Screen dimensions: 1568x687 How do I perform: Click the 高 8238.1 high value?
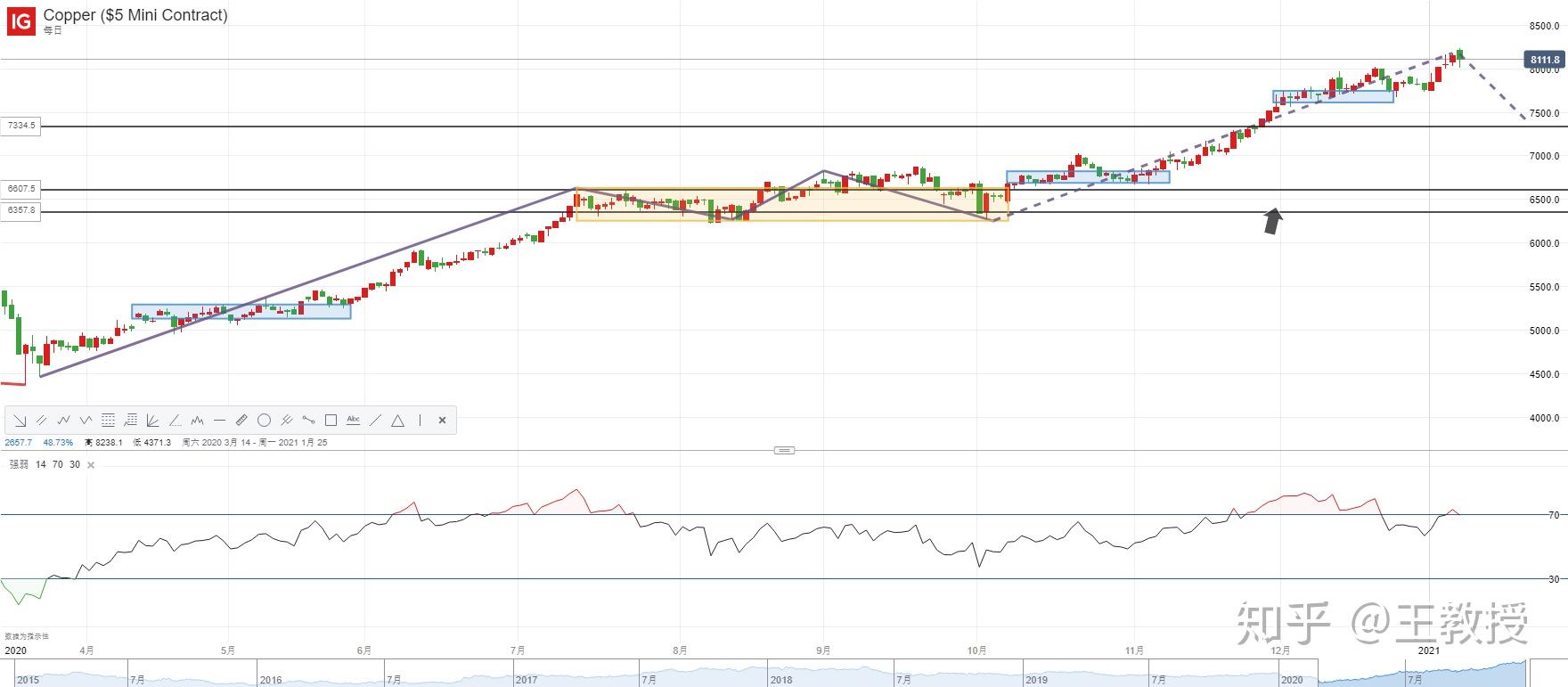(x=103, y=442)
